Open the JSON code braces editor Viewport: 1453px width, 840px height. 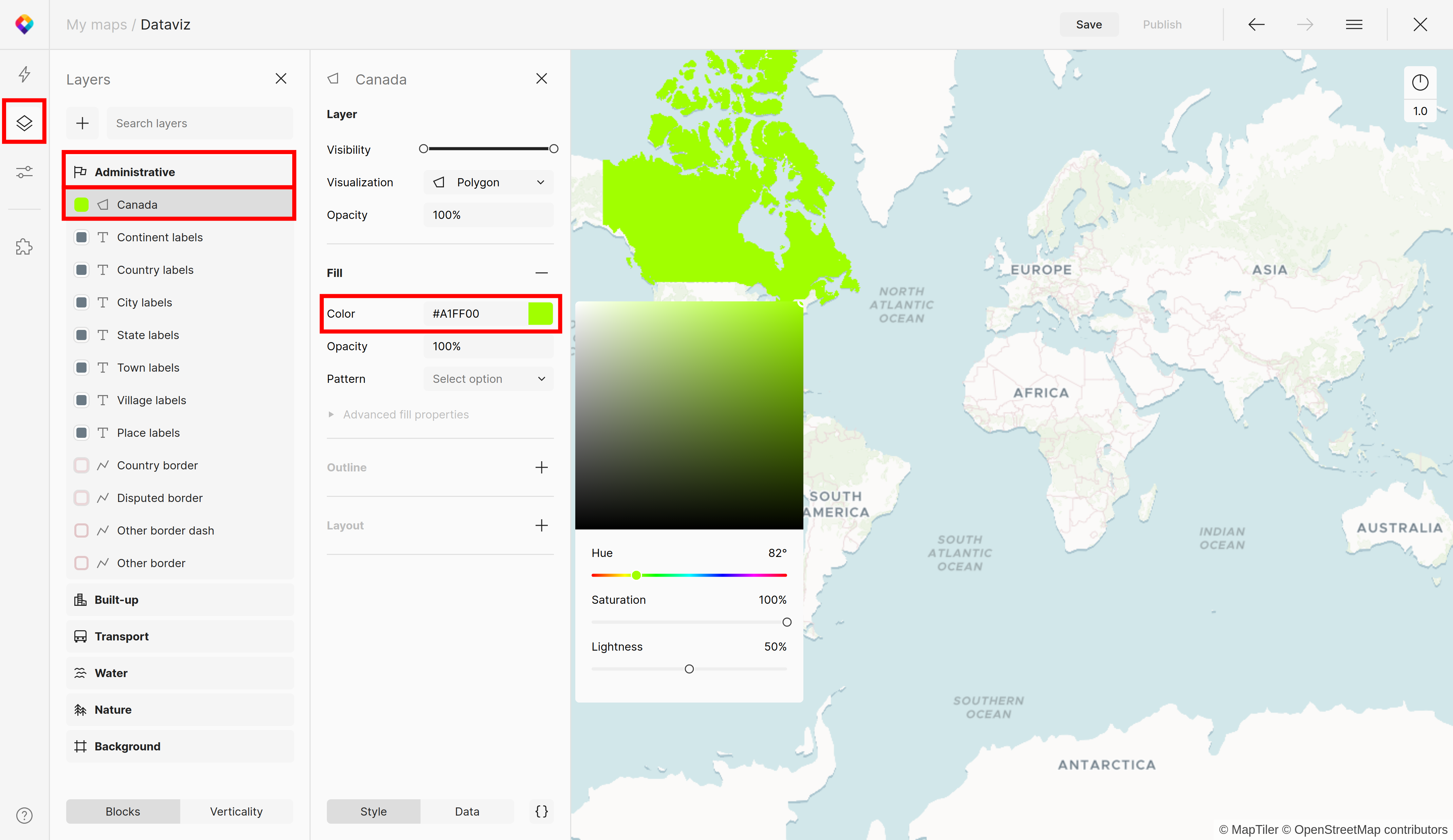[541, 811]
